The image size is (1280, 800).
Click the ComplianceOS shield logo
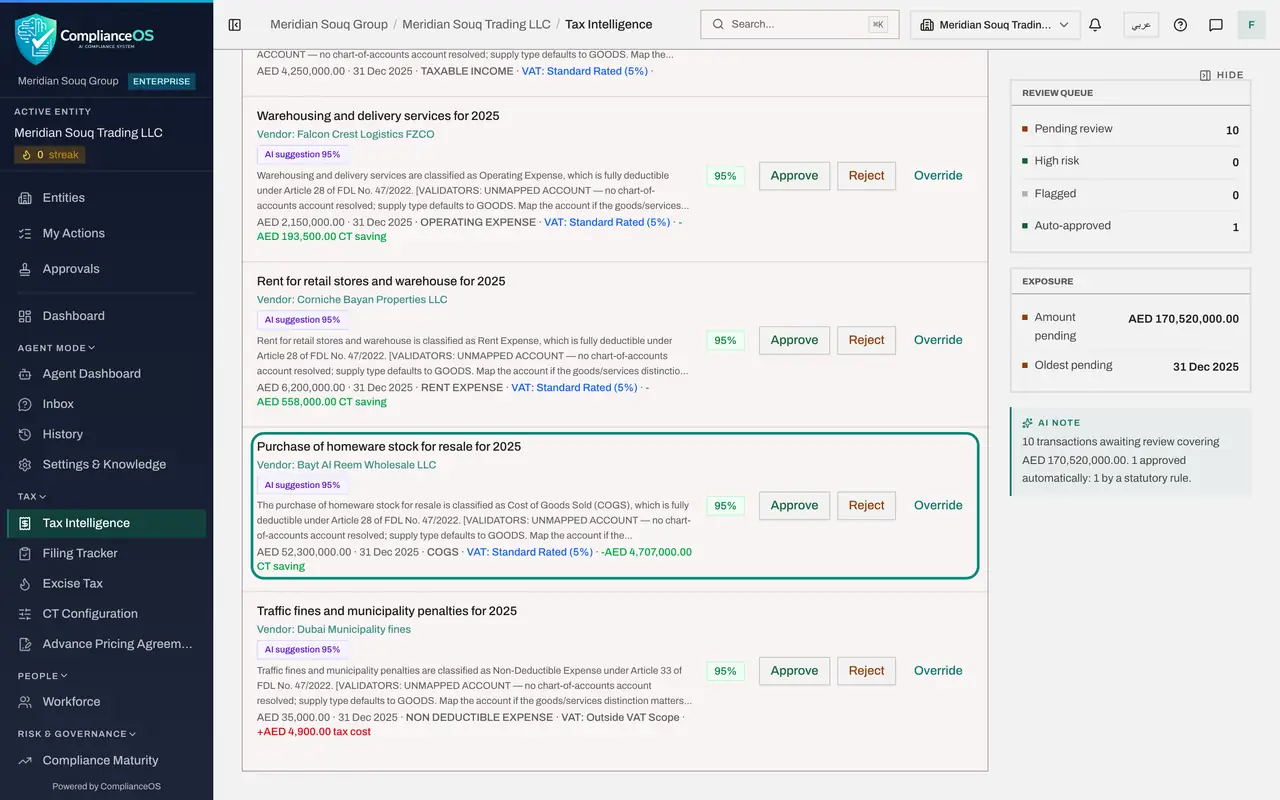coord(36,39)
